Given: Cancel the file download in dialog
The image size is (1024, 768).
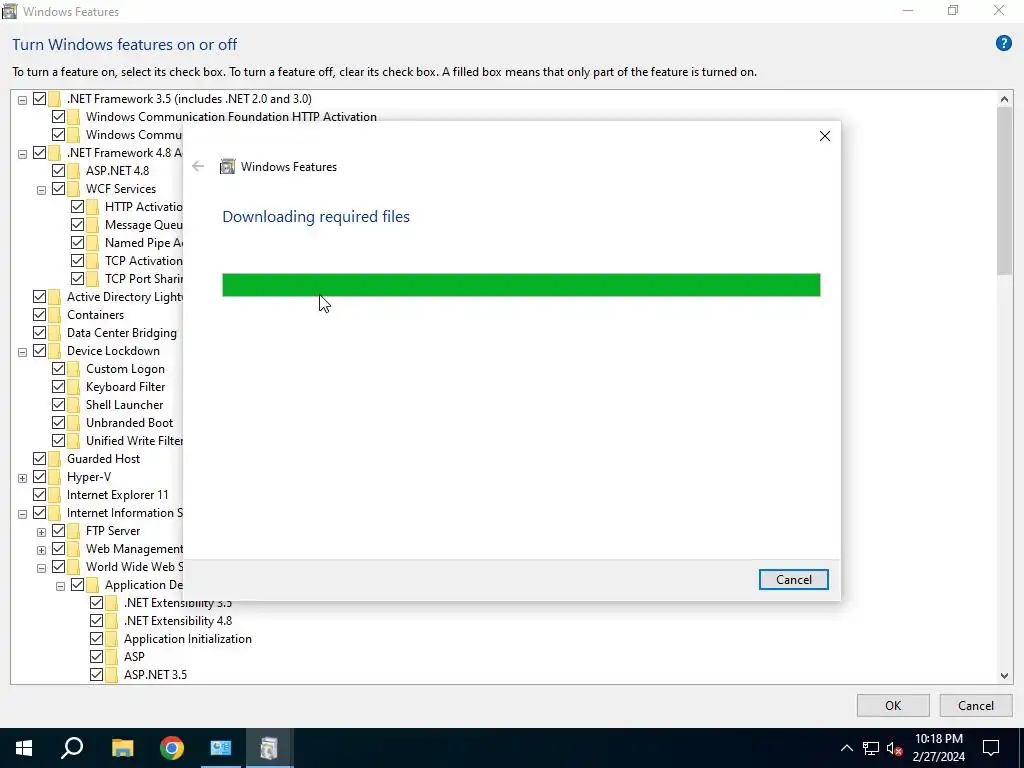Looking at the screenshot, I should coord(793,580).
